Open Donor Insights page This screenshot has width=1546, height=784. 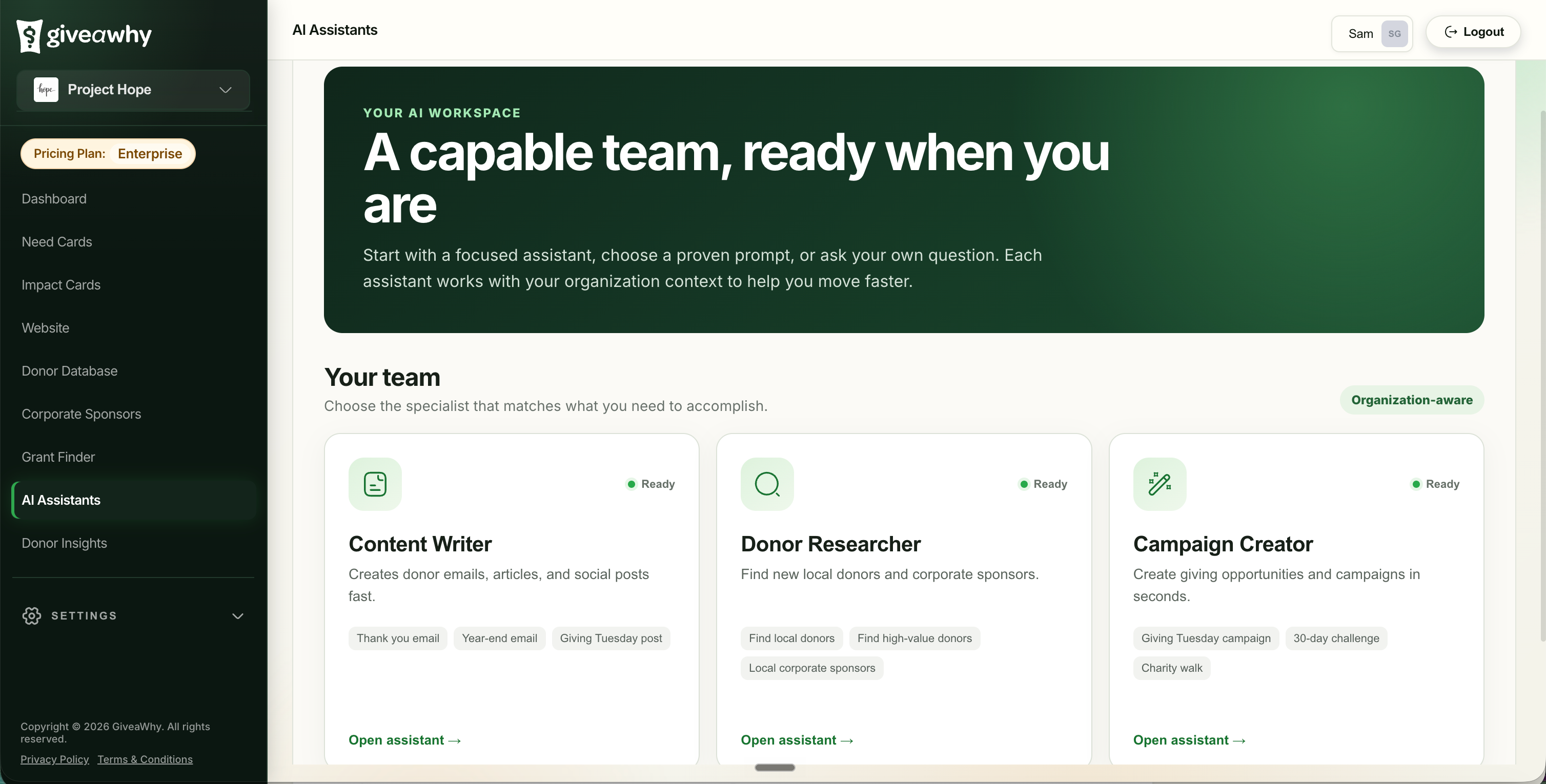pos(64,544)
